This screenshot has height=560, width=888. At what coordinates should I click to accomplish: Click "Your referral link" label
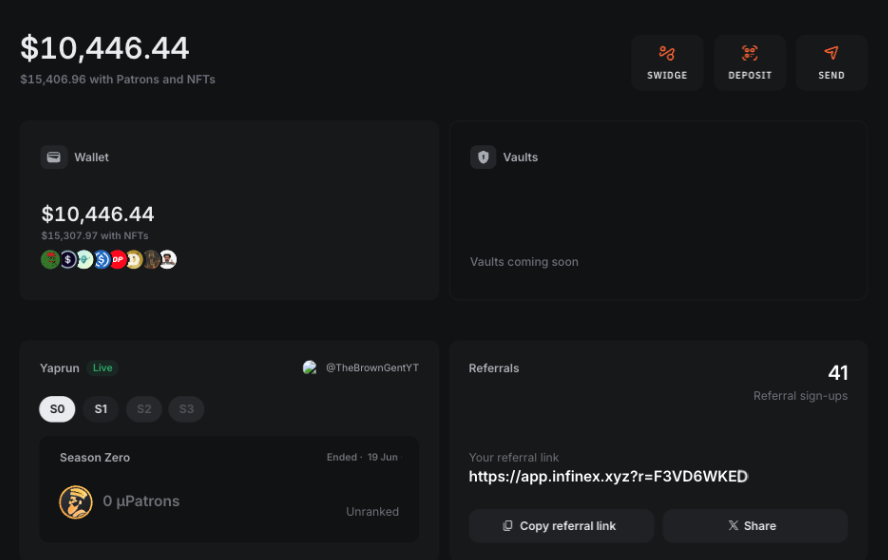pos(514,458)
